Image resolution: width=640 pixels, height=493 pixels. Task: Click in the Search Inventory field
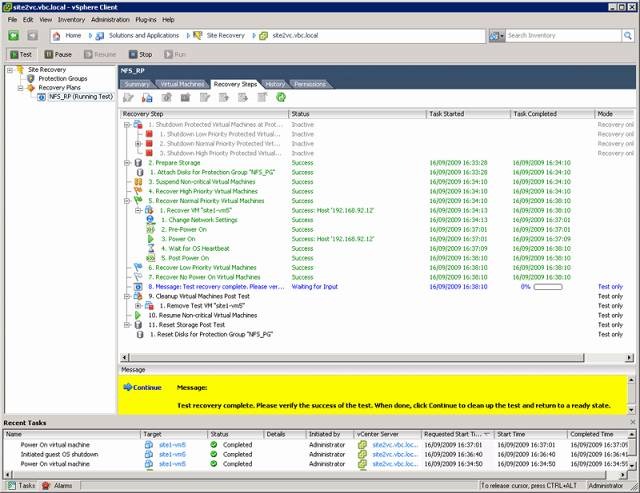tap(563, 36)
